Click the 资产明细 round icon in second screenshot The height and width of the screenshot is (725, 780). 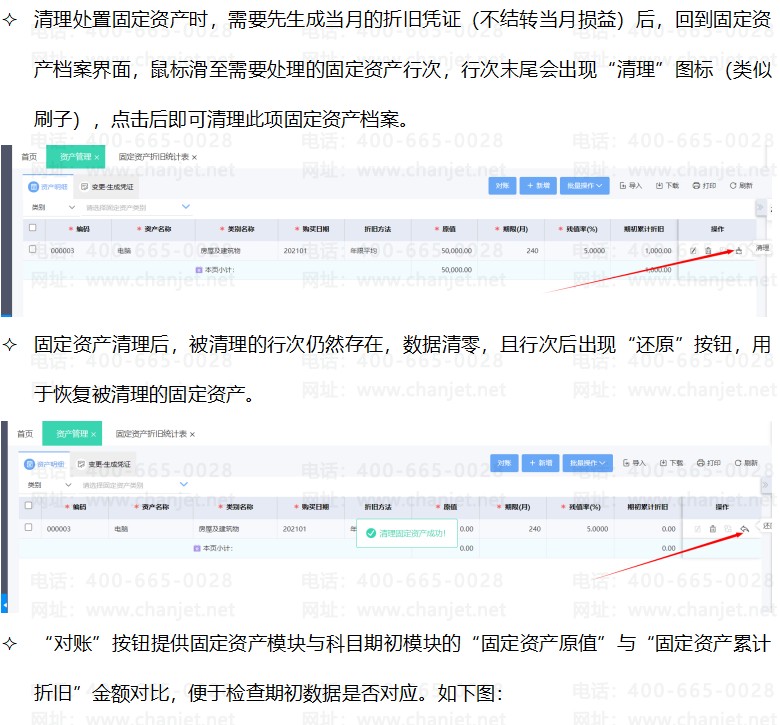[29, 464]
